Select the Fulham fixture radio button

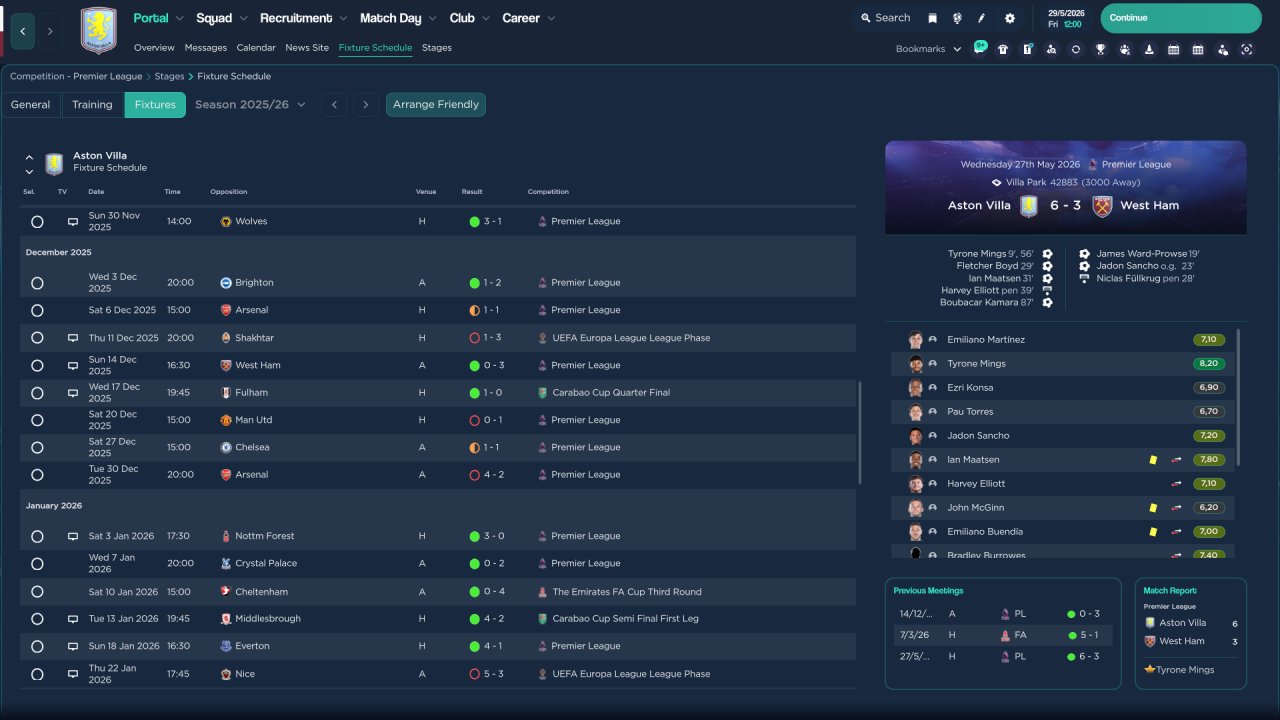37,393
